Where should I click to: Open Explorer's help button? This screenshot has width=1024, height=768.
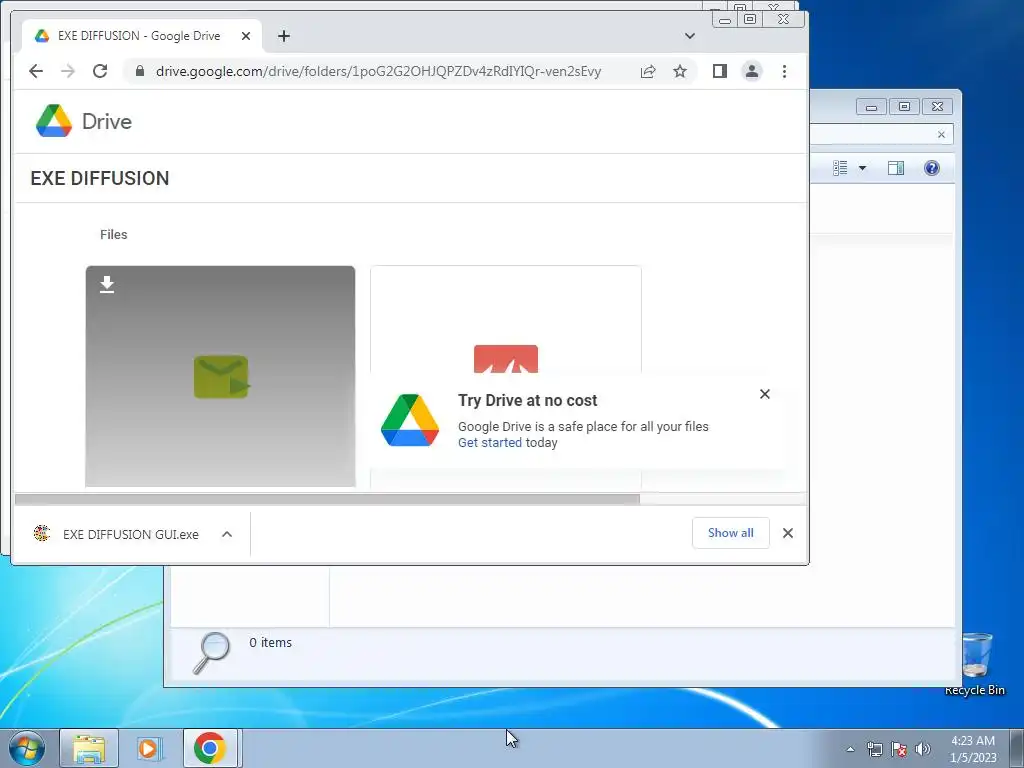931,168
